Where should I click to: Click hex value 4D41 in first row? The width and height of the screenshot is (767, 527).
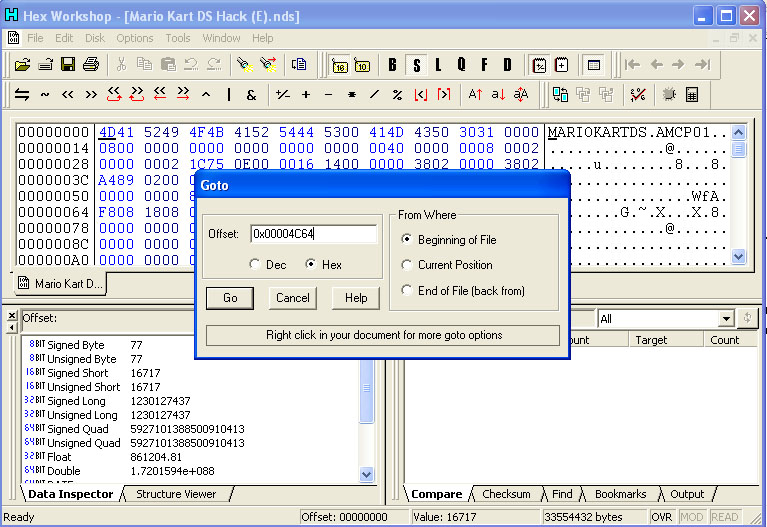(x=116, y=132)
